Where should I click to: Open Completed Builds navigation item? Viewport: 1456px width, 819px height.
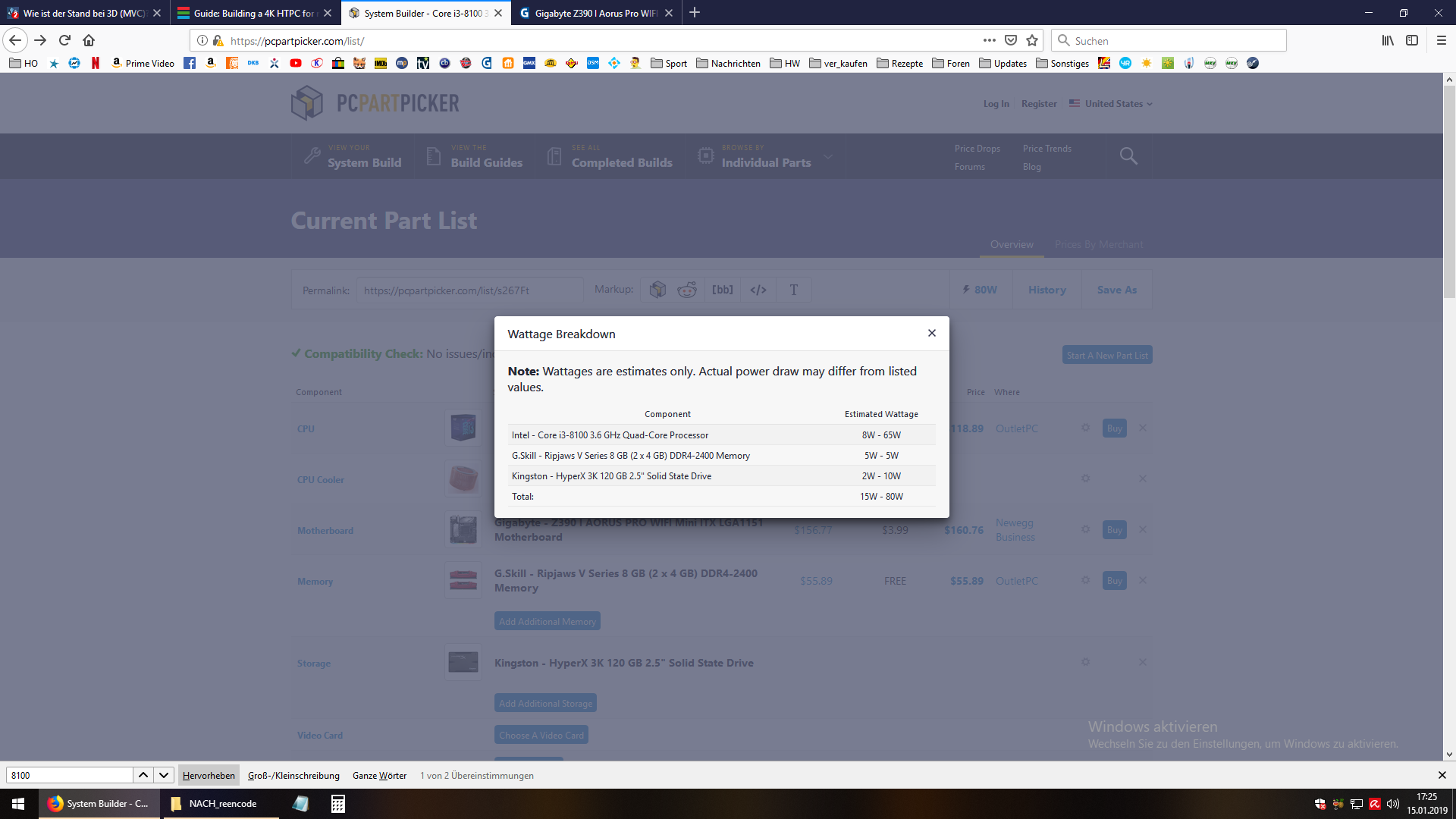pyautogui.click(x=610, y=155)
